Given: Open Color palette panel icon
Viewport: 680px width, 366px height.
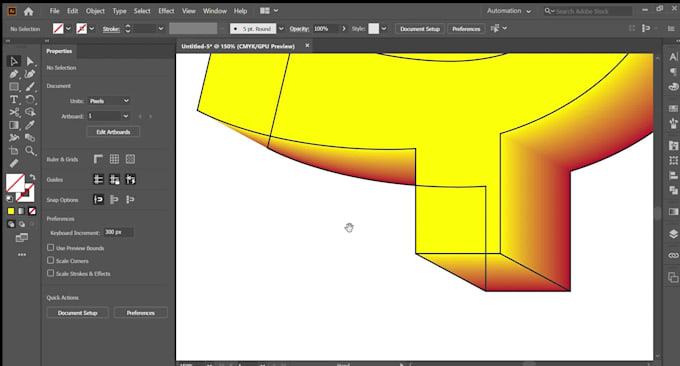Looking at the screenshot, I should (673, 87).
